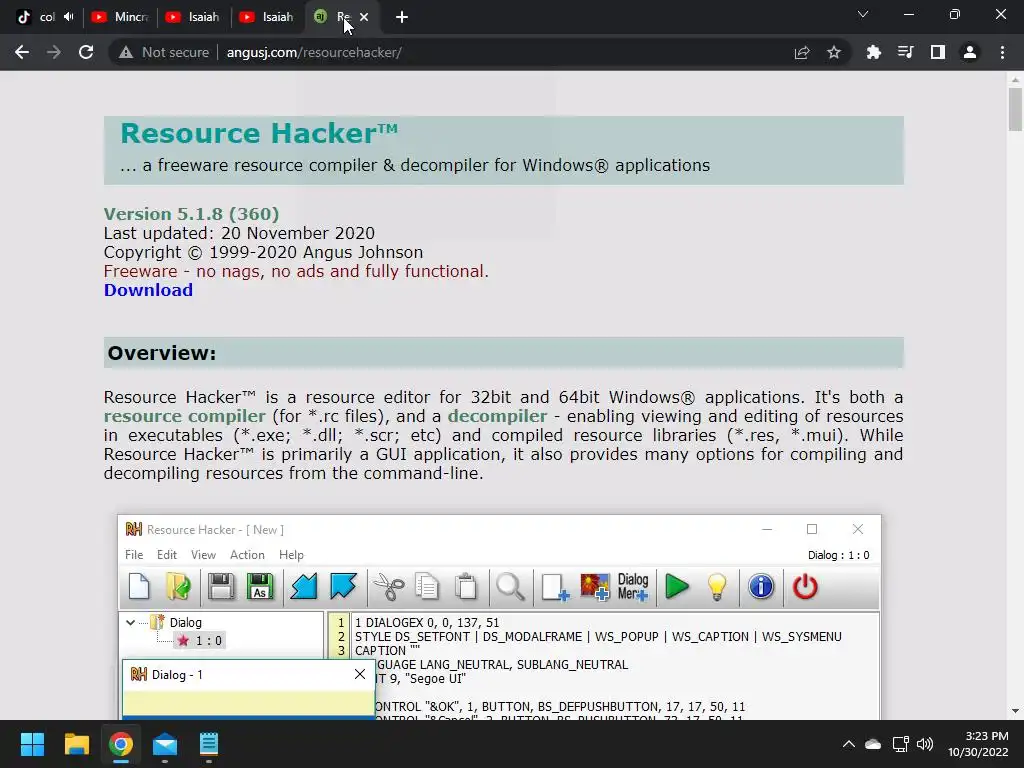
Task: Click the address bar URL angusj.com/resourcehacker/
Action: tap(314, 52)
